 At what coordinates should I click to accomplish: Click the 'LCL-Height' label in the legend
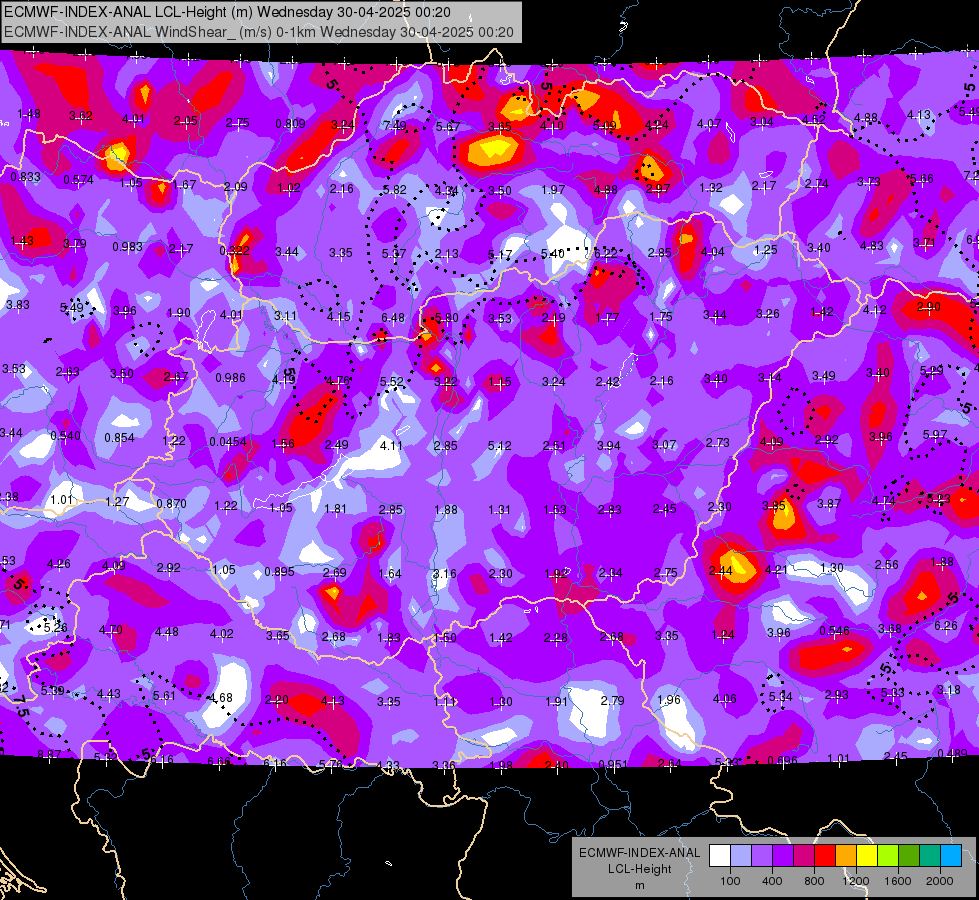(639, 869)
